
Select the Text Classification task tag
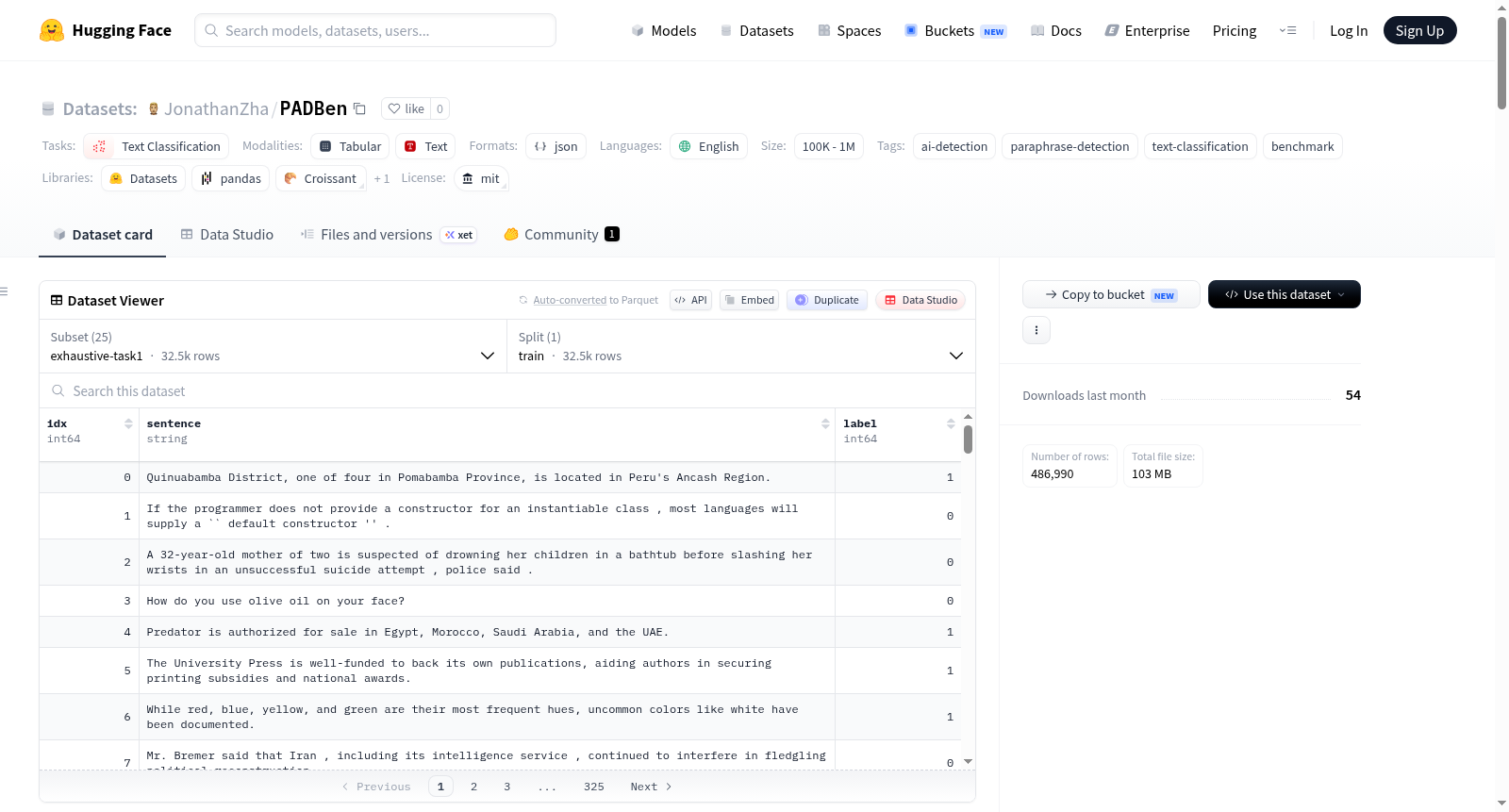point(157,146)
